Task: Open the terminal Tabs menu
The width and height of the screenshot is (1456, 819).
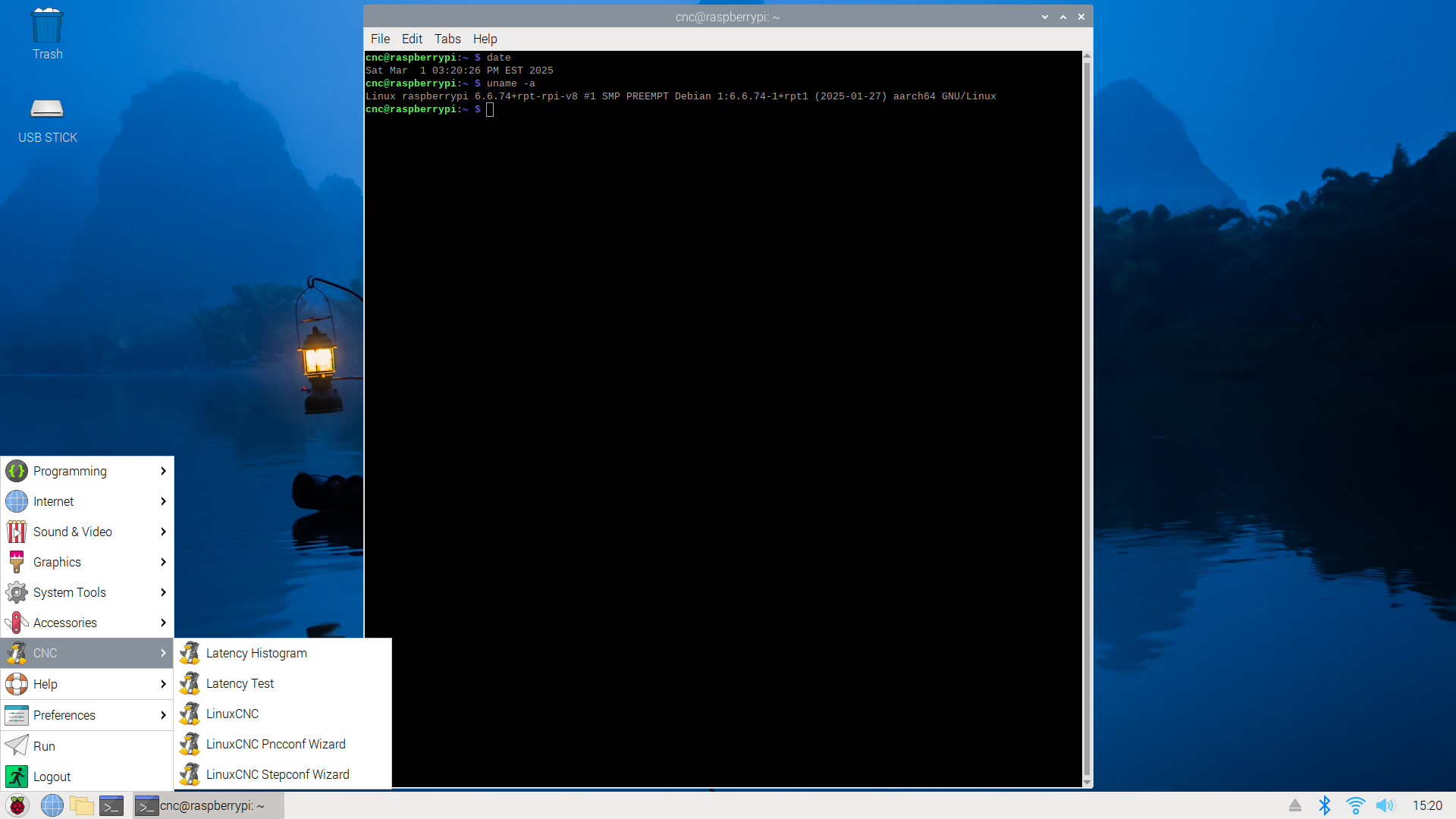Action: (x=447, y=39)
